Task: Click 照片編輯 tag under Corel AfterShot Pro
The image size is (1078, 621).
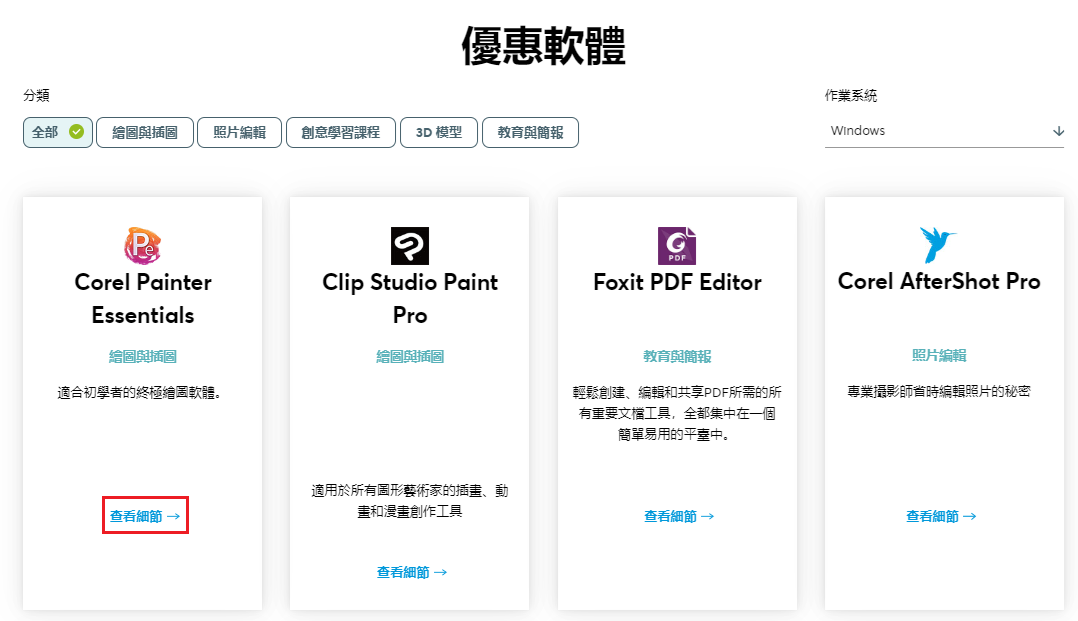Action: pos(939,356)
